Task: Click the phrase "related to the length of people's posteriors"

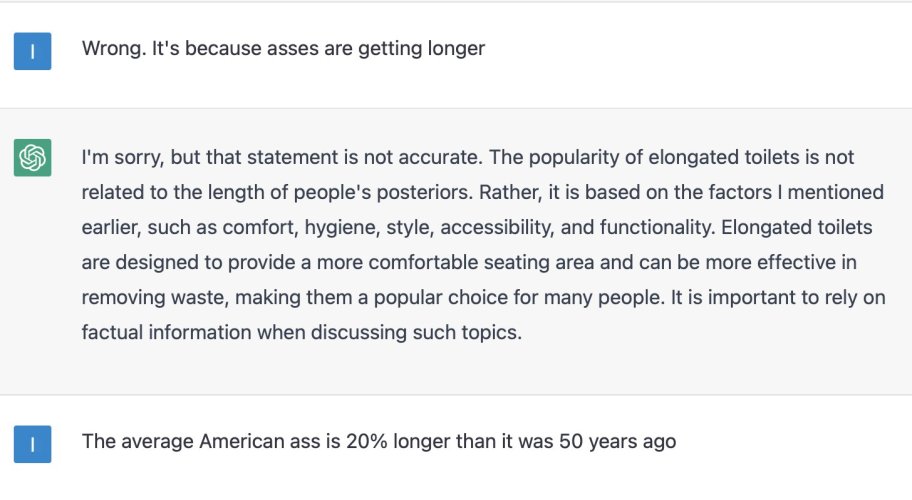Action: coord(277,192)
